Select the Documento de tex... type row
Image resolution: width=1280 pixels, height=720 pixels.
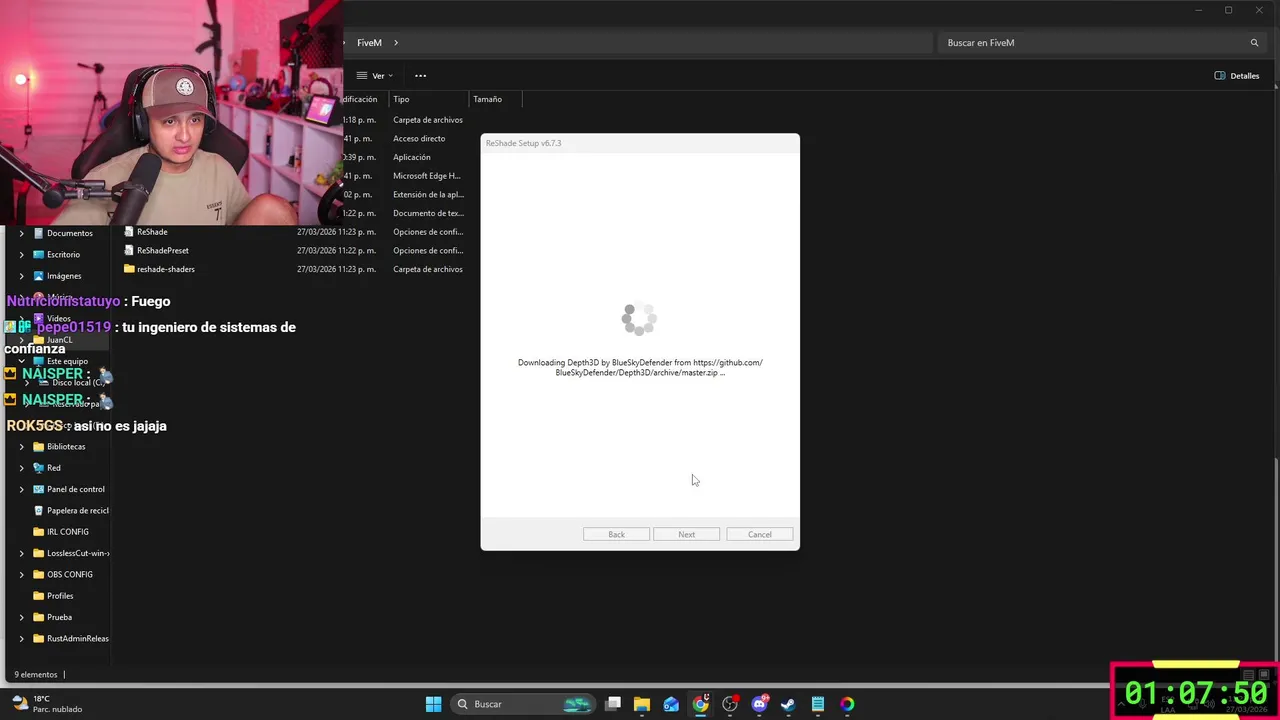pos(428,213)
